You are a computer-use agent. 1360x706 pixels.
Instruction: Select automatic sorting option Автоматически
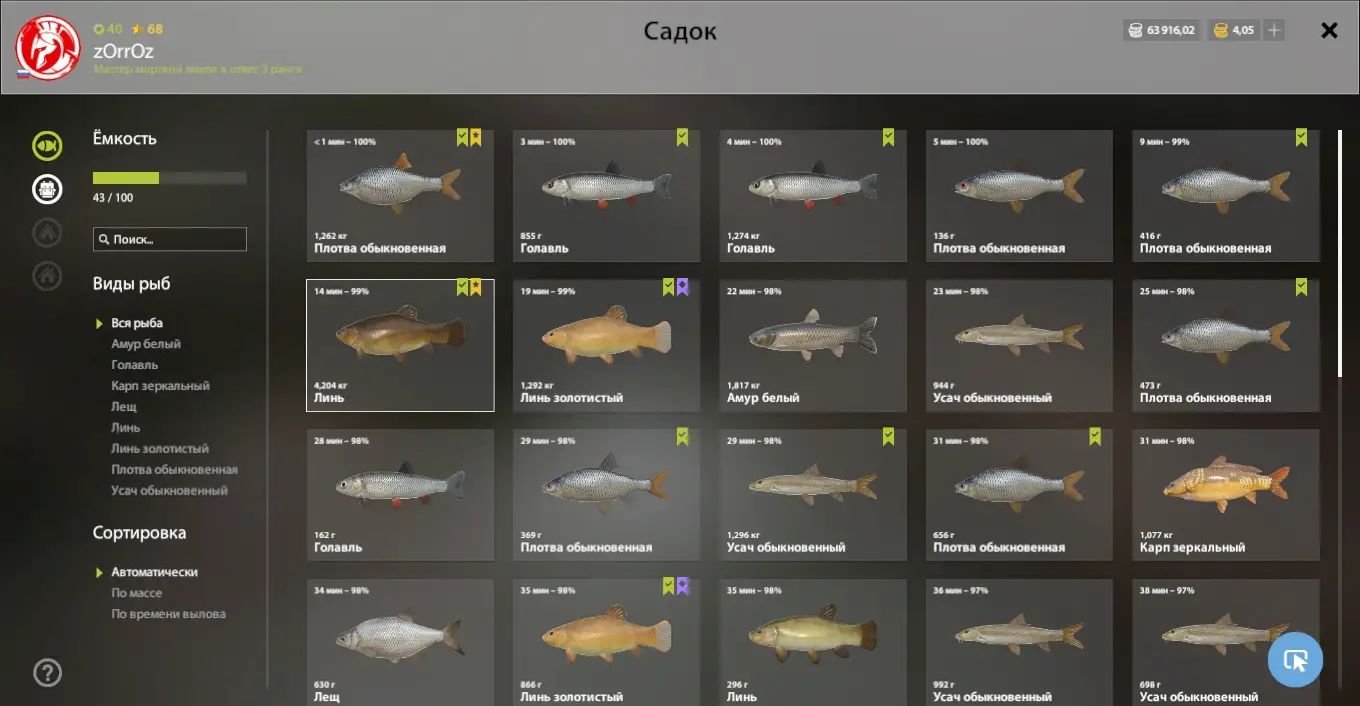pyautogui.click(x=154, y=572)
